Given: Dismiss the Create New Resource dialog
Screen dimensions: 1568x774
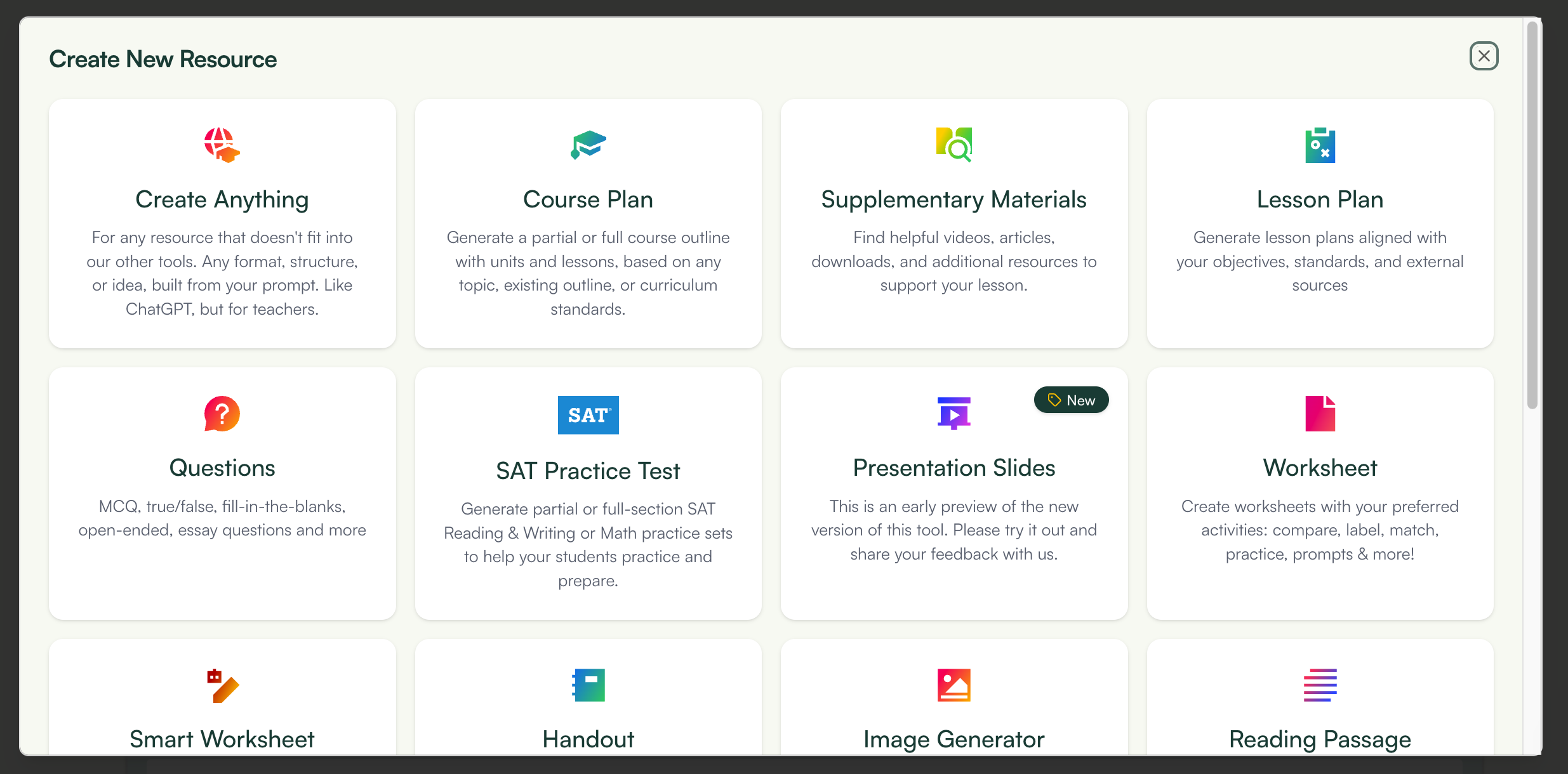Looking at the screenshot, I should (x=1484, y=56).
